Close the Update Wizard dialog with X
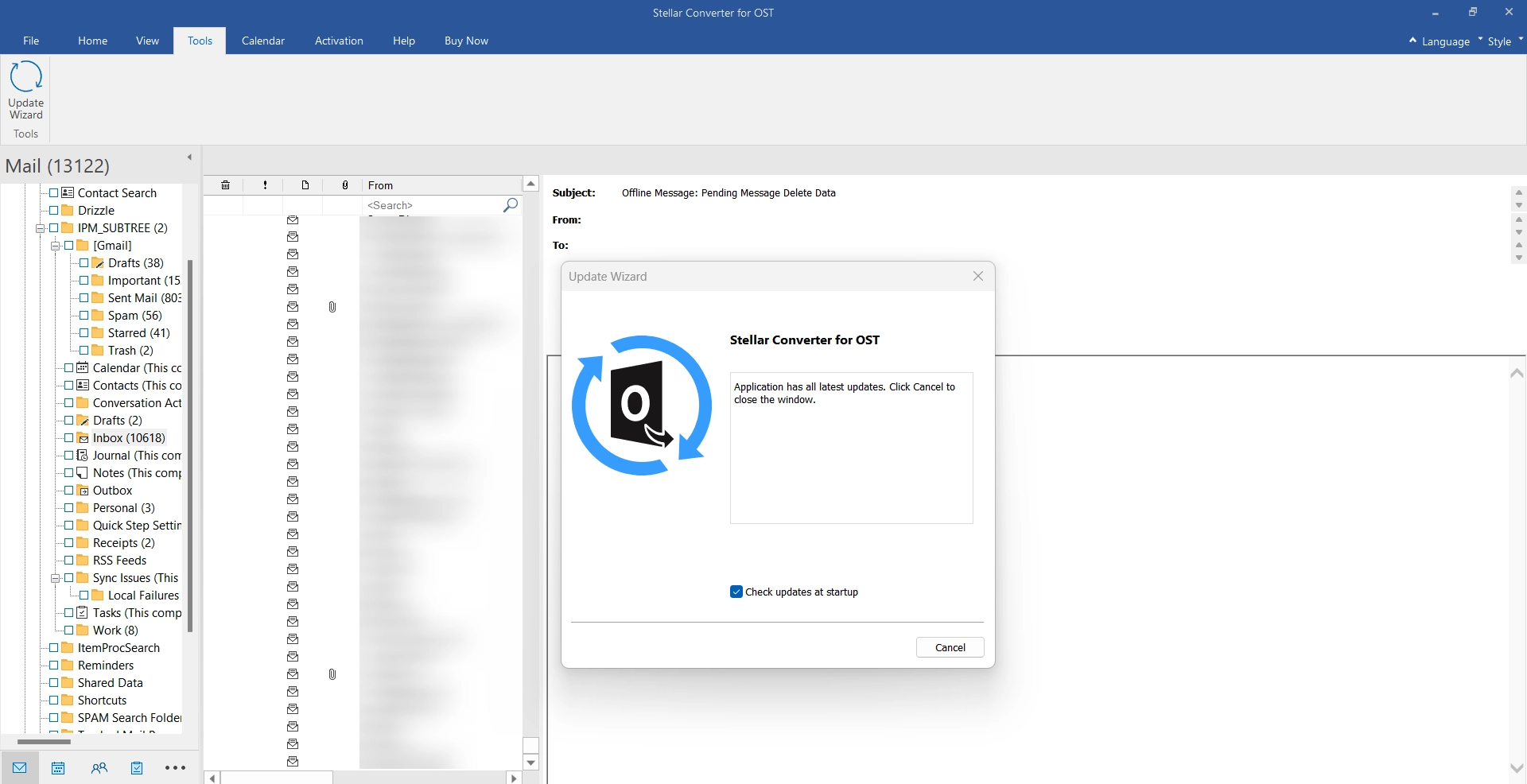 click(978, 276)
